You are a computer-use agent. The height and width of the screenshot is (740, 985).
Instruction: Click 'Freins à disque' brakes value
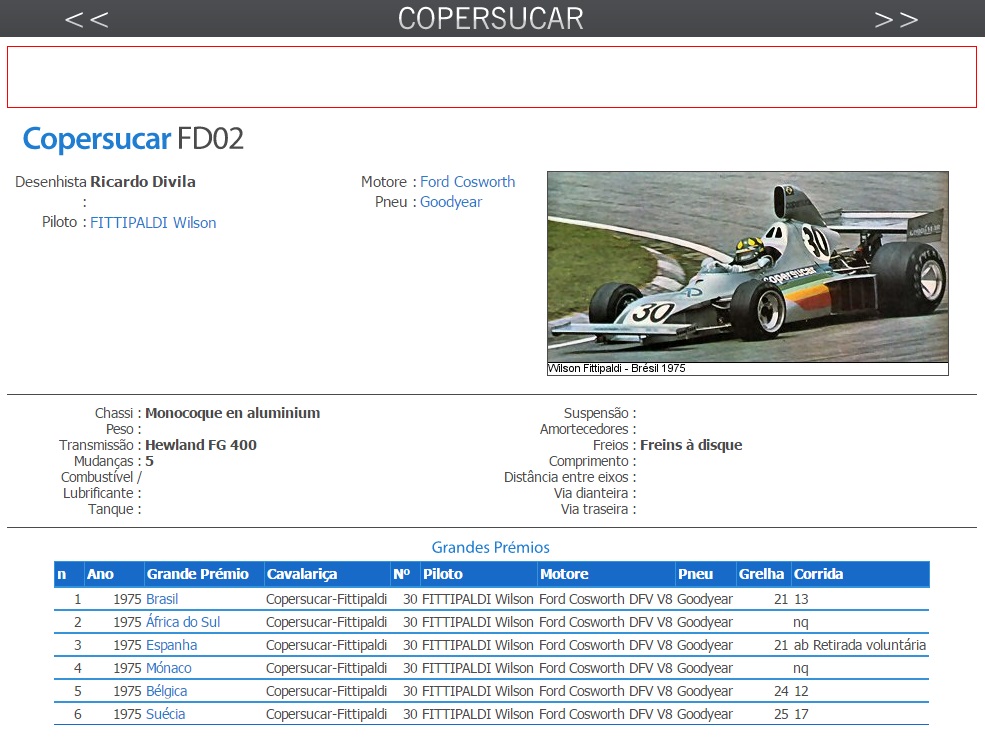click(691, 445)
